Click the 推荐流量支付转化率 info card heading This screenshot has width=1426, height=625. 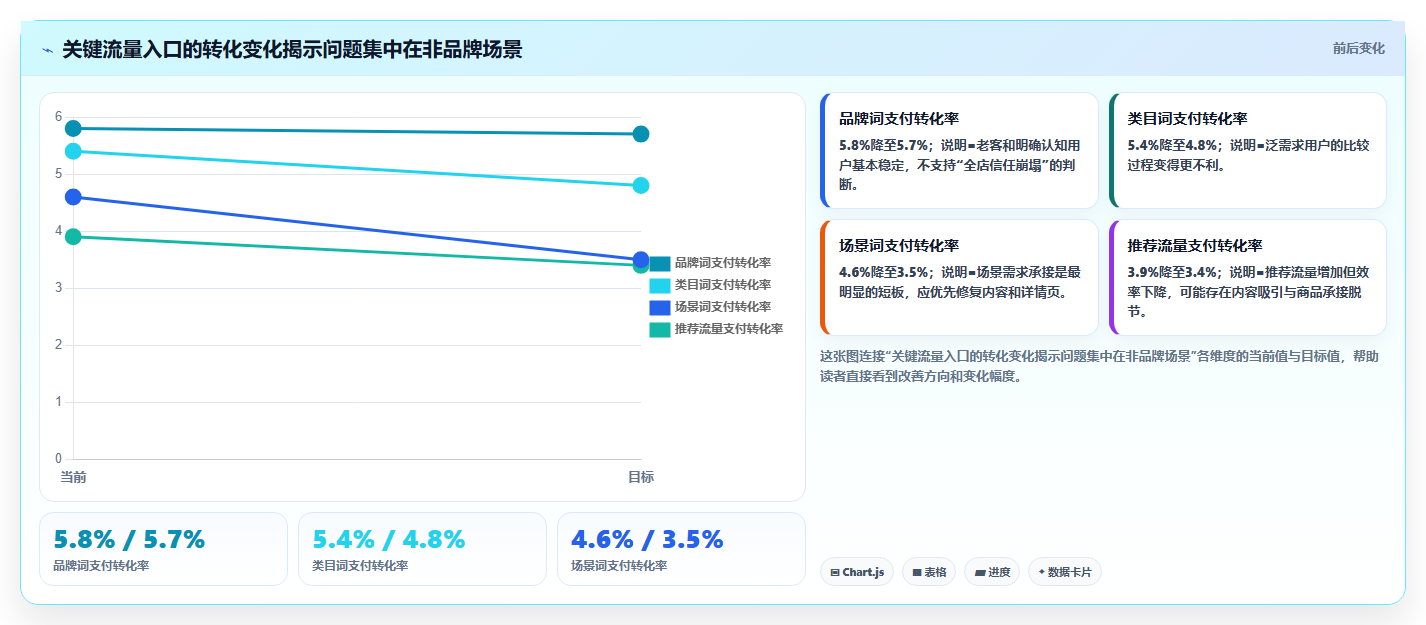(1195, 245)
